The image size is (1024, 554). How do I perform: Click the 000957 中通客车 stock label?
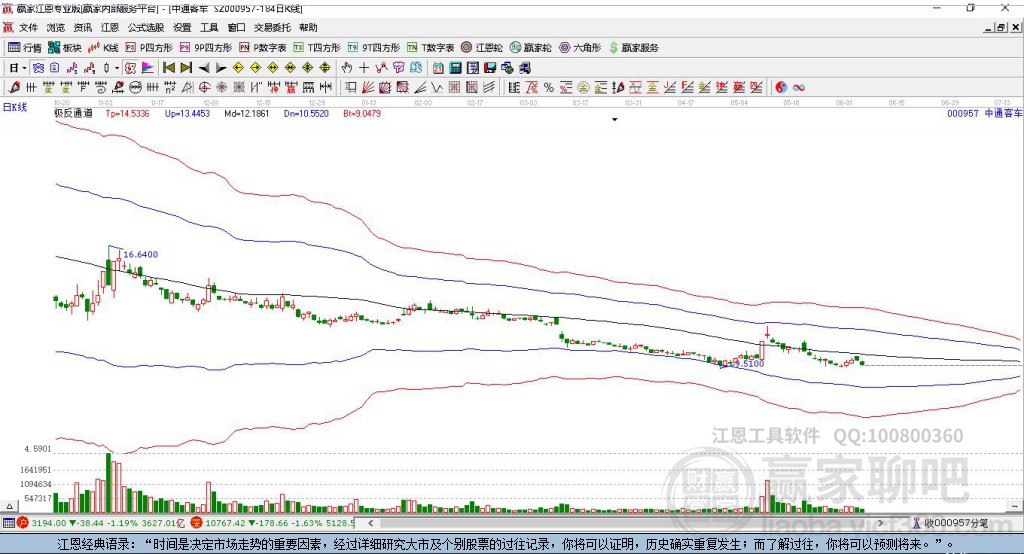(x=985, y=114)
